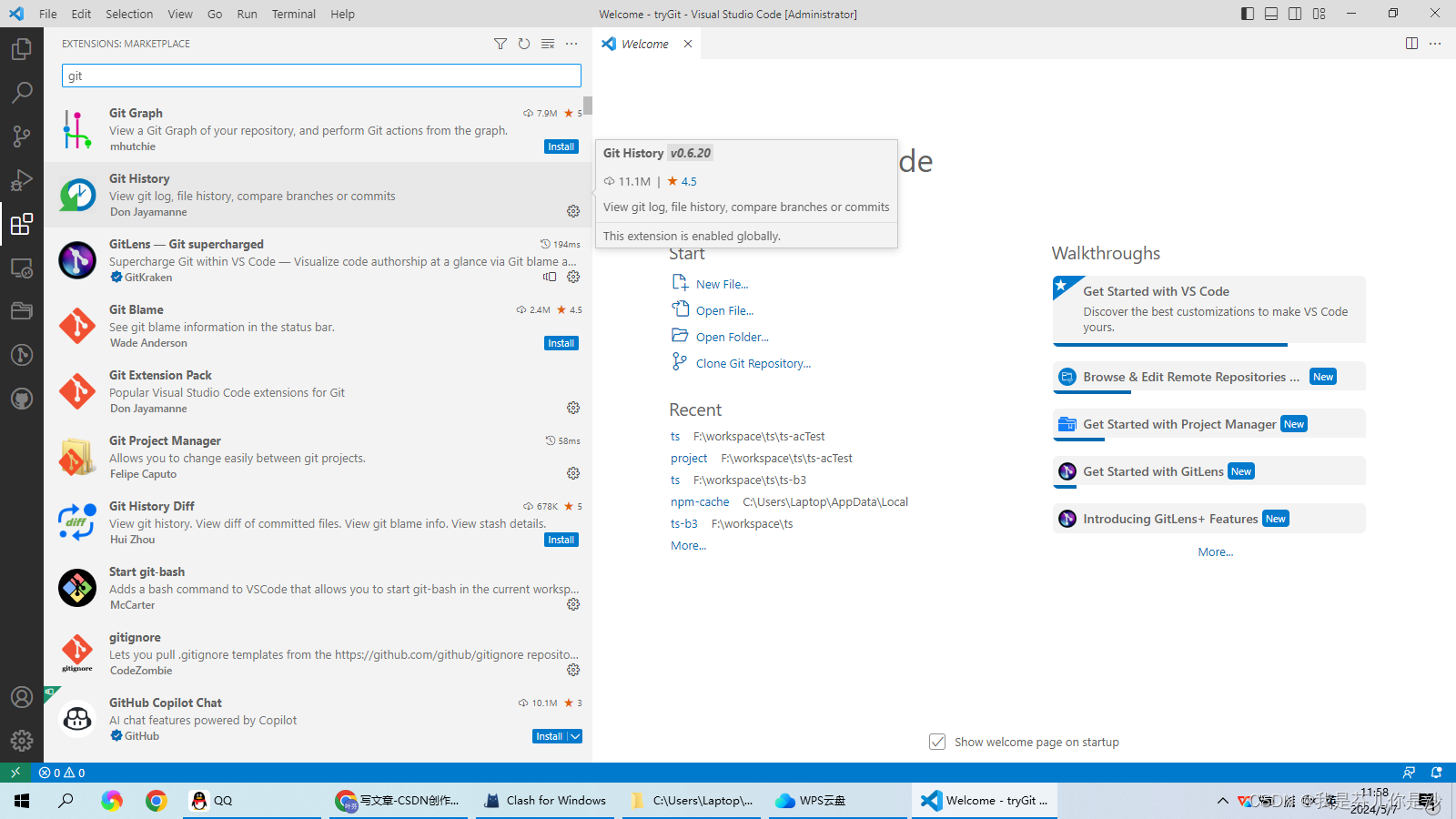Viewport: 1456px width, 819px height.
Task: Open the GitHub icon in the activity bar
Action: click(x=22, y=399)
